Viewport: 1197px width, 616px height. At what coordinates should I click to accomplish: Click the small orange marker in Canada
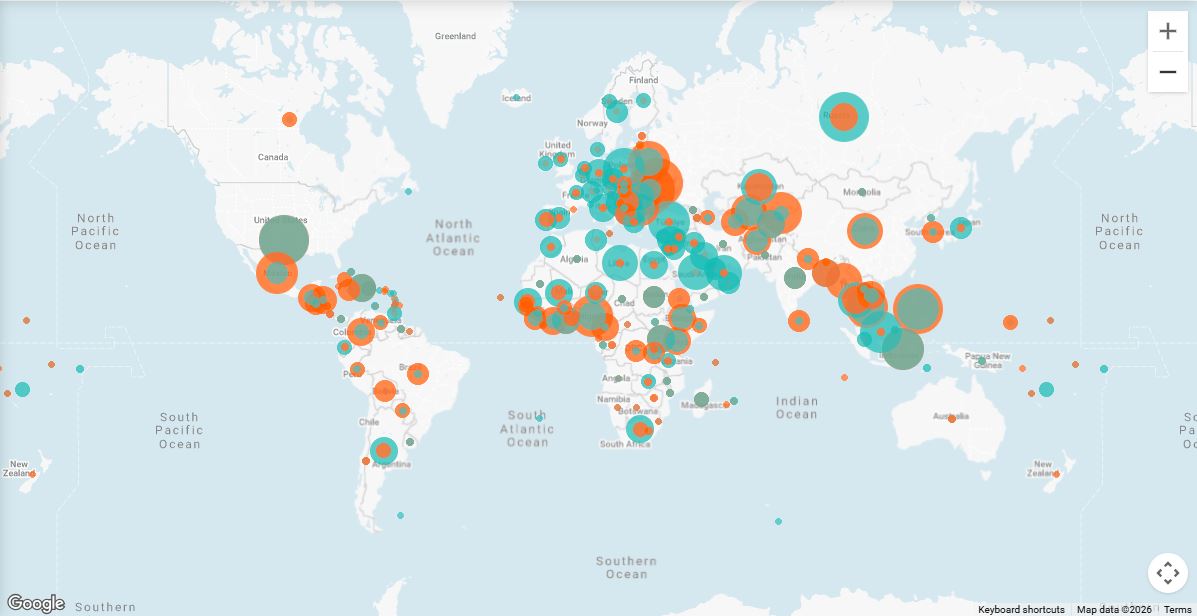[x=289, y=120]
